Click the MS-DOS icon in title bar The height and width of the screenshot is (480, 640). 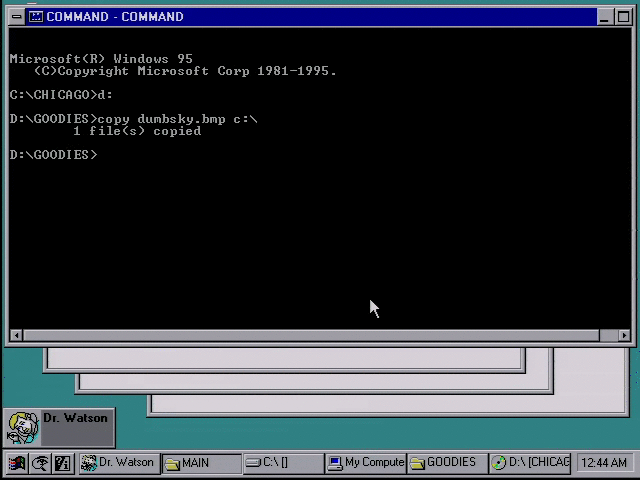pos(36,17)
